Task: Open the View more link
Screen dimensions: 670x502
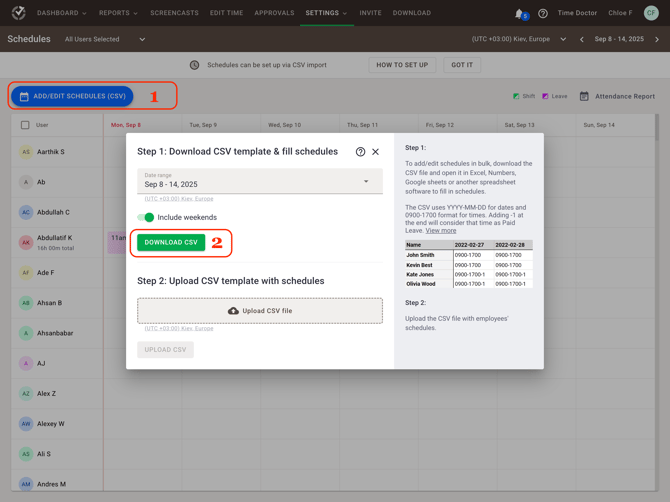Action: [441, 231]
